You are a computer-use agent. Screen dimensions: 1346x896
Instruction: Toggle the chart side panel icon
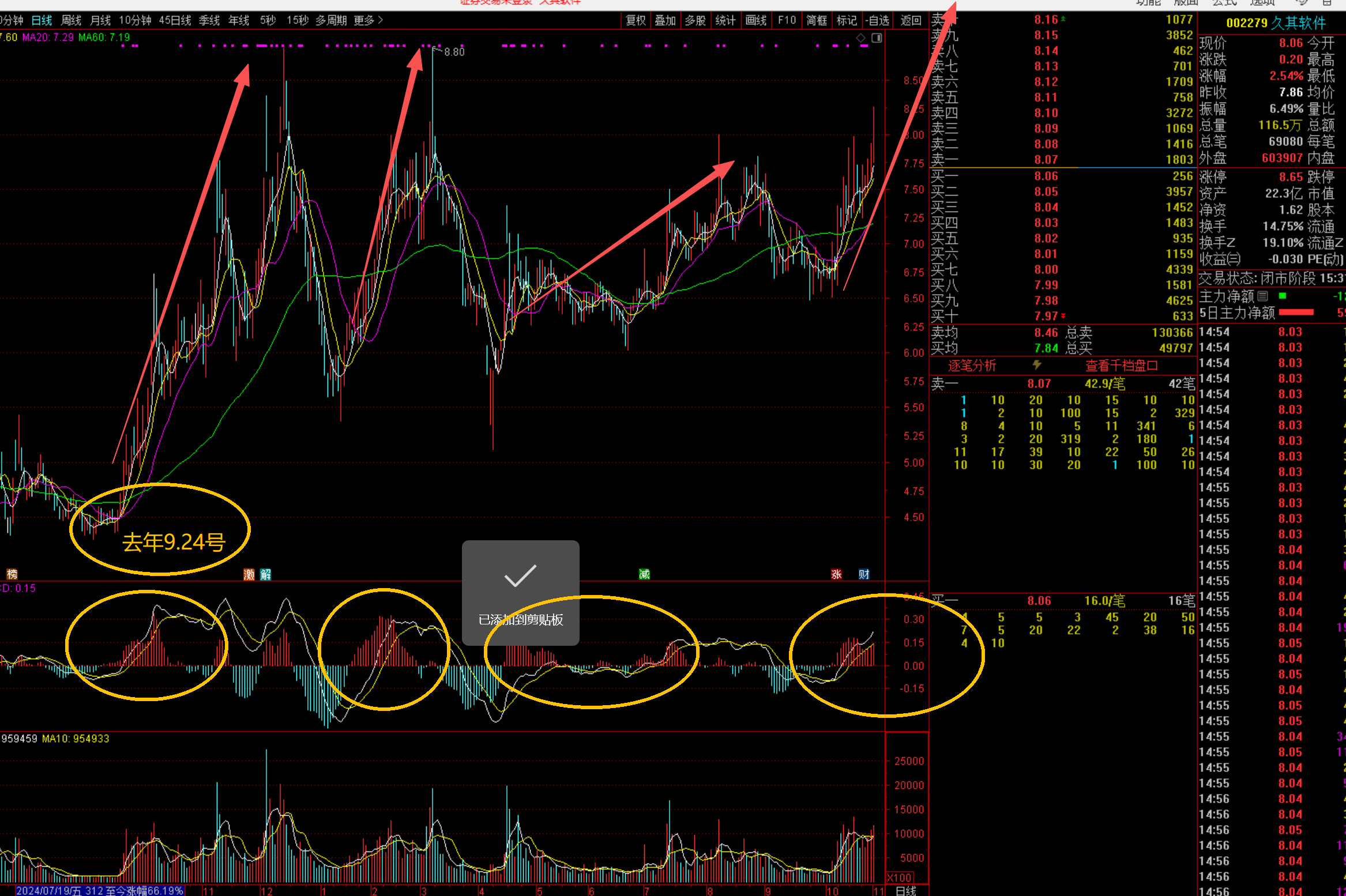tap(877, 38)
